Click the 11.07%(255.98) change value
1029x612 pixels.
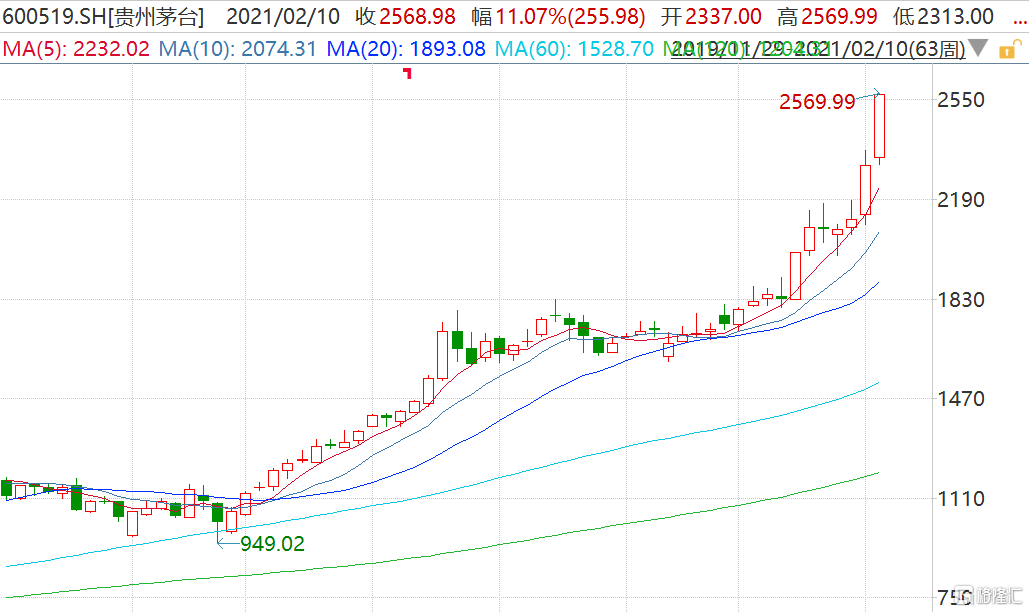pyautogui.click(x=570, y=16)
